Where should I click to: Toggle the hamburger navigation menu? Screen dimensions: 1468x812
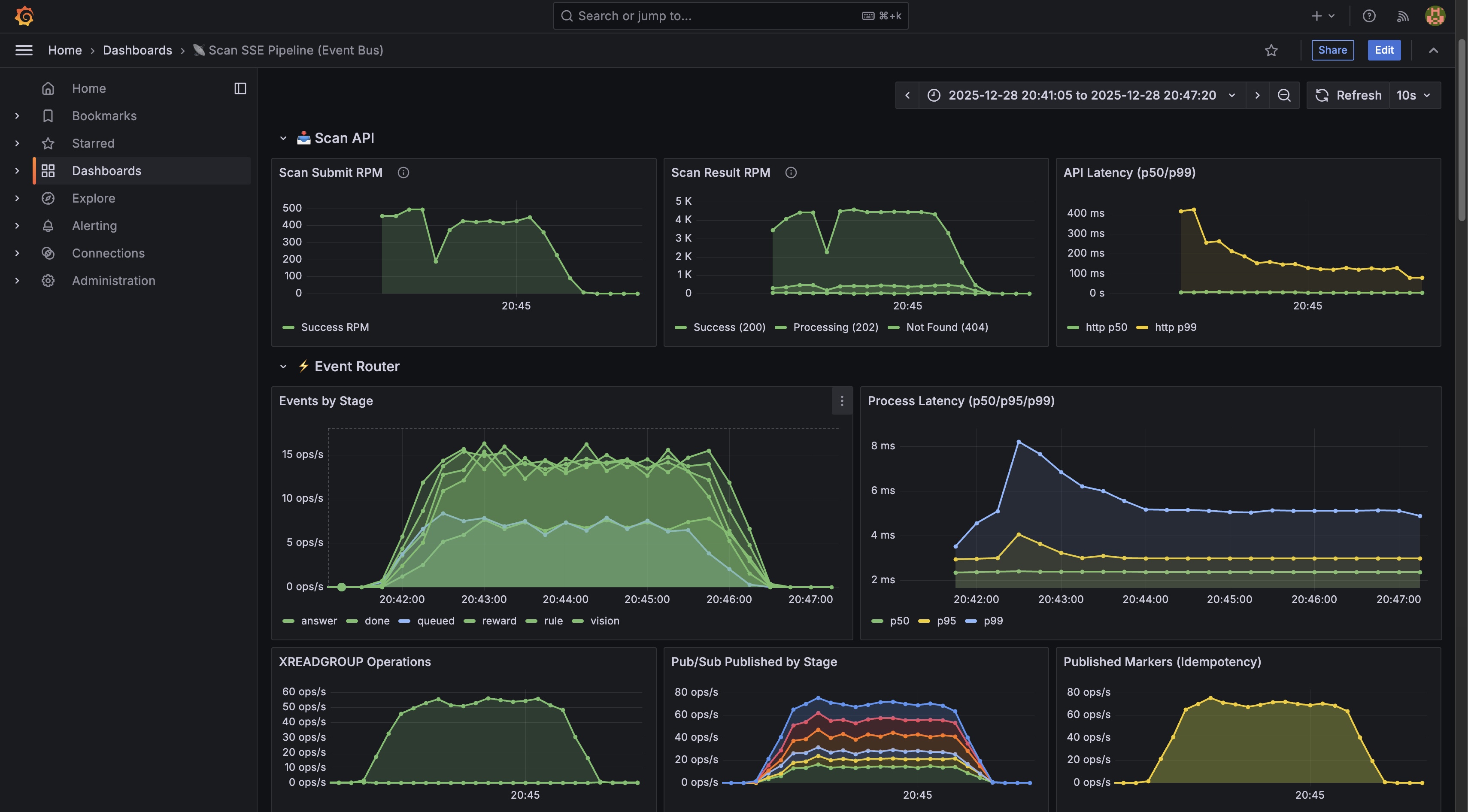coord(23,50)
